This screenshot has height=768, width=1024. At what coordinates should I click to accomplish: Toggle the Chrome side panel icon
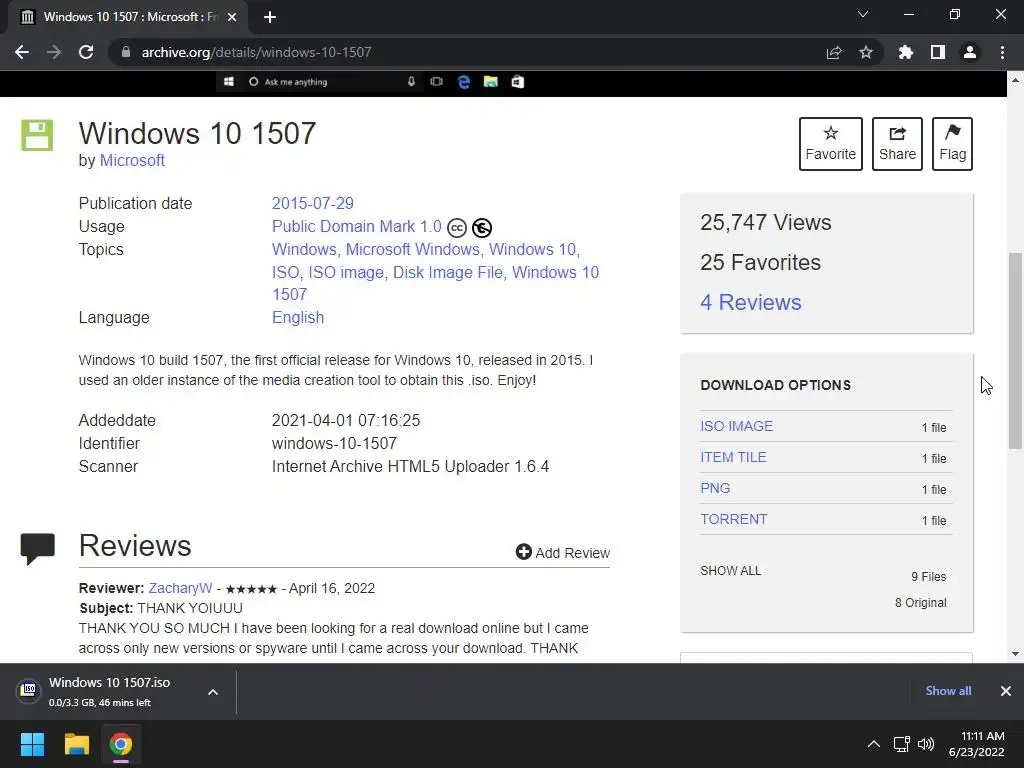point(938,52)
